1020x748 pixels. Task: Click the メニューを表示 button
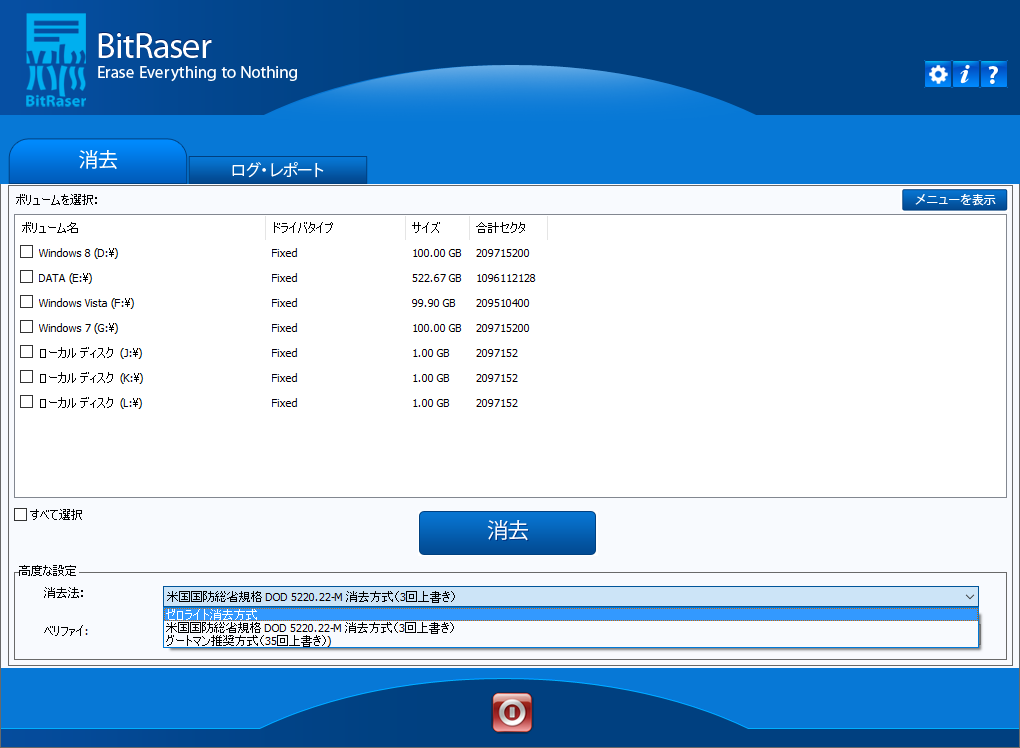954,199
